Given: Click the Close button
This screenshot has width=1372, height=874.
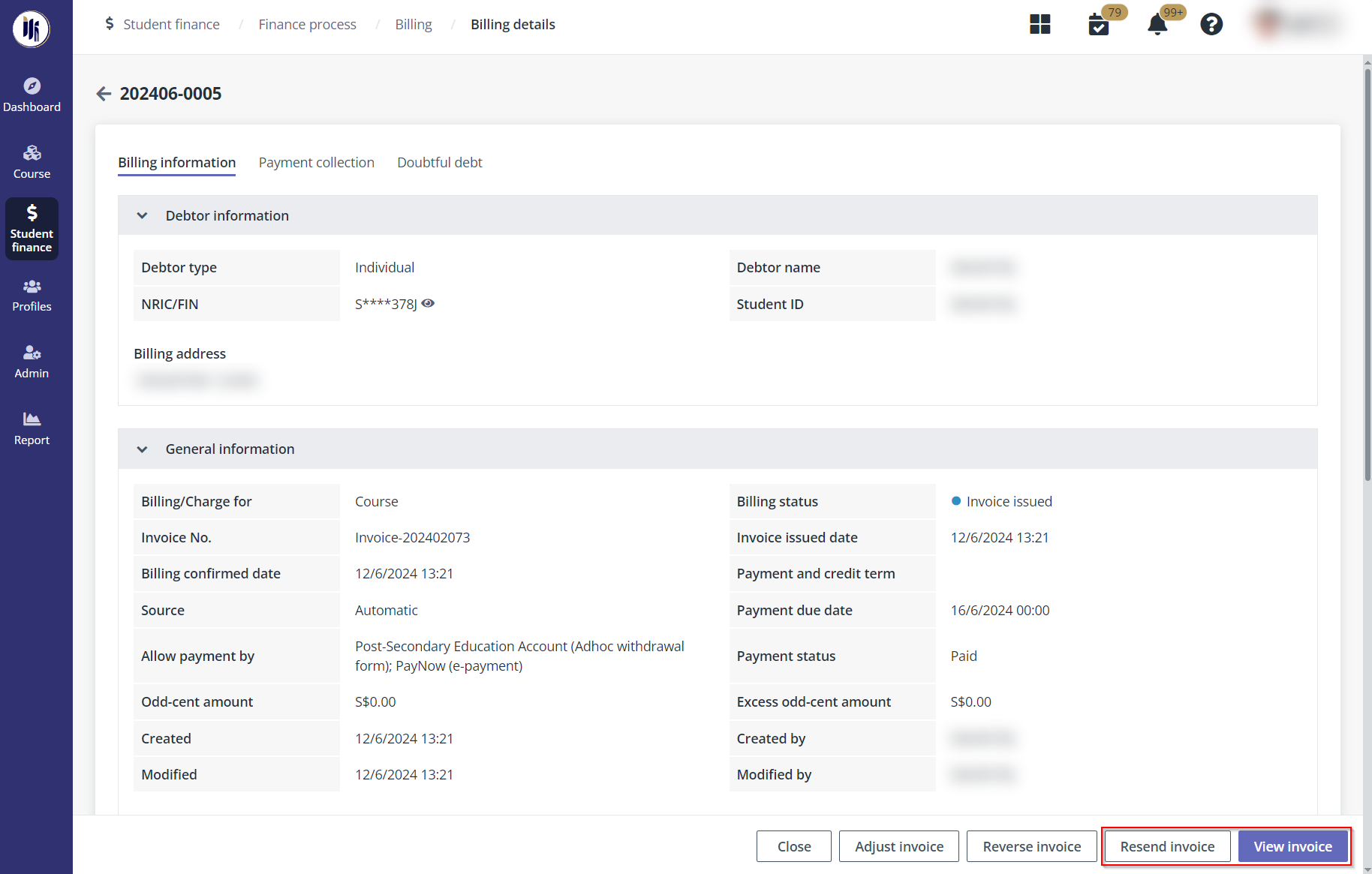Looking at the screenshot, I should coord(794,846).
